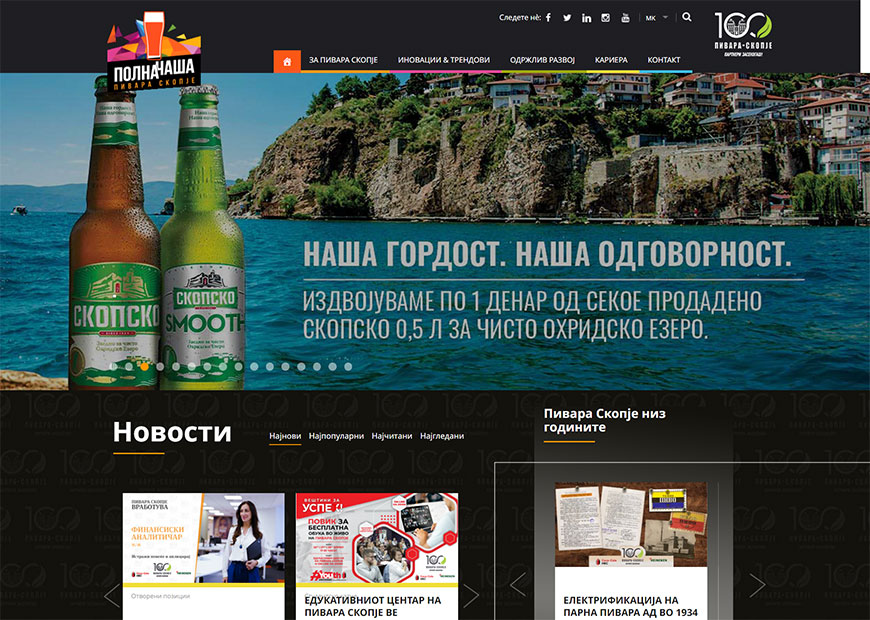The height and width of the screenshot is (620, 870).
Task: Switch to the Најнови news tab
Action: pos(285,436)
